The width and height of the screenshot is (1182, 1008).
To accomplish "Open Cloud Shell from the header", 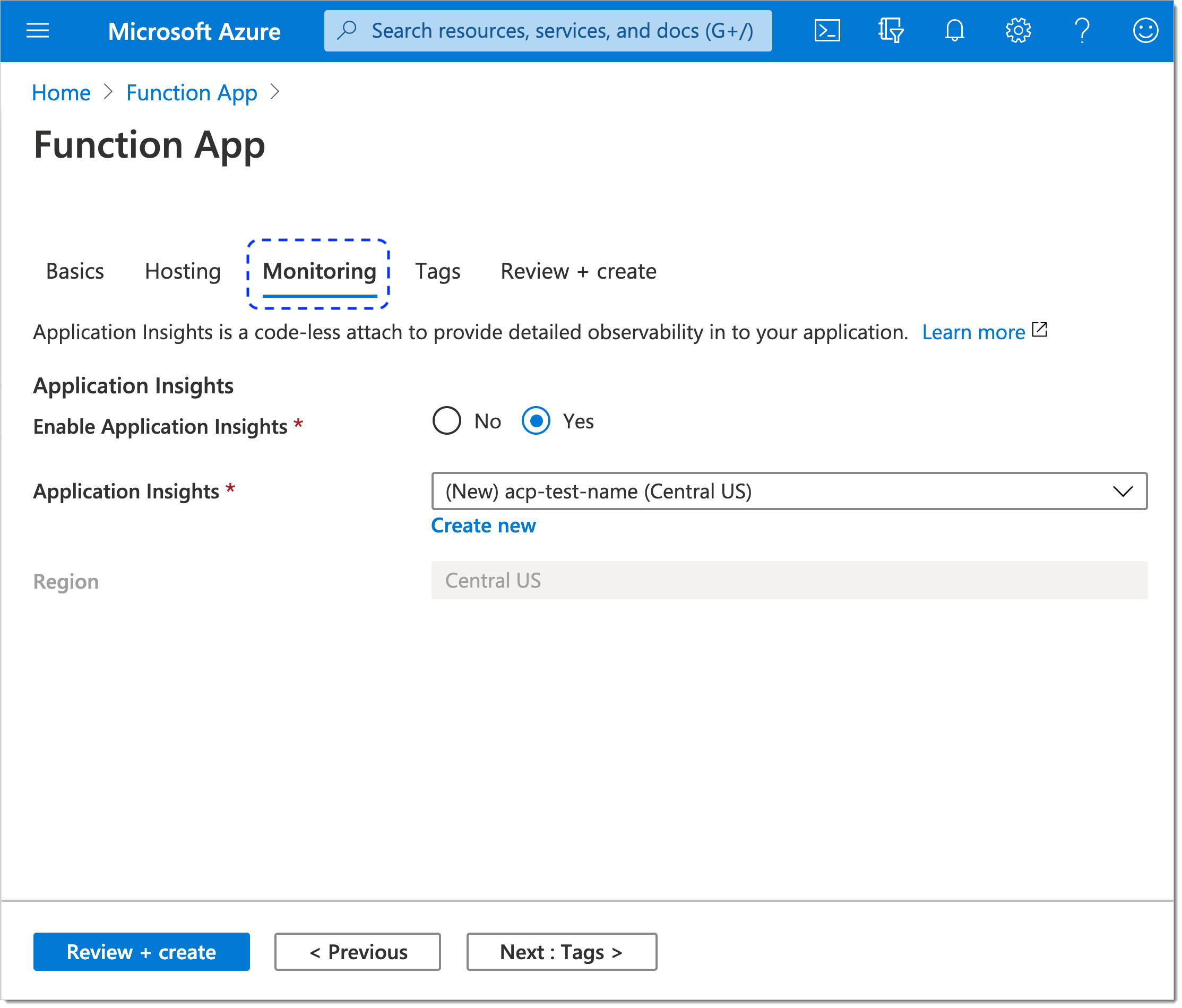I will 826,30.
